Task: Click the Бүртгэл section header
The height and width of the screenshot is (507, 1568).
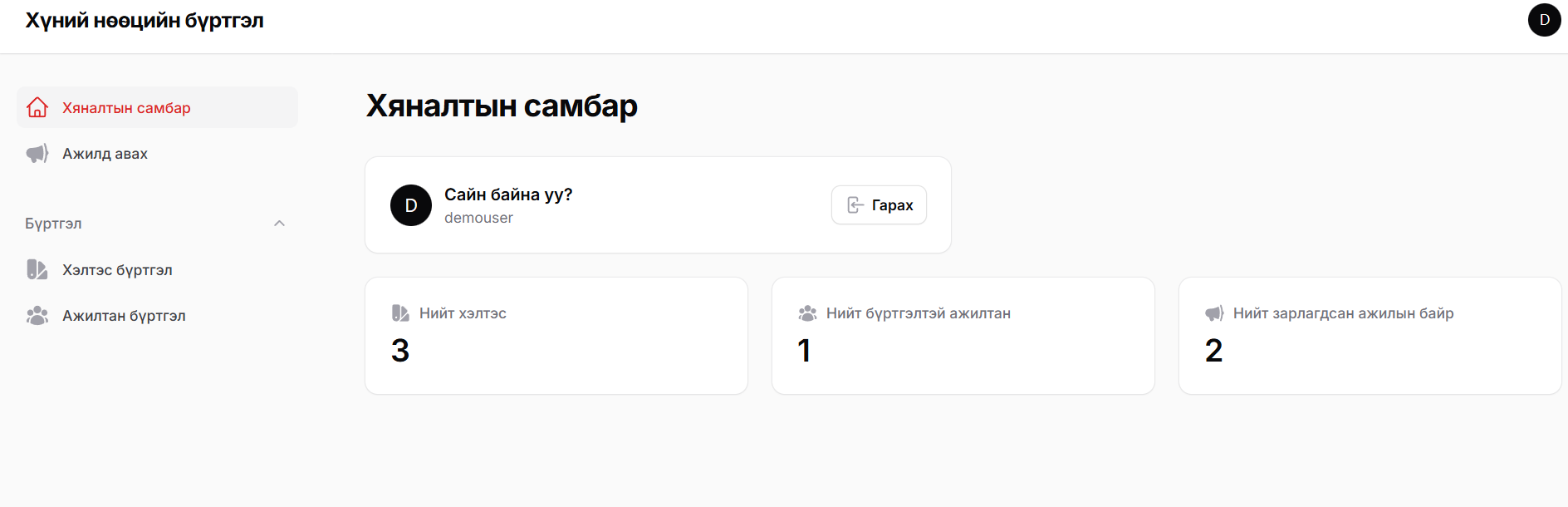Action: point(54,224)
